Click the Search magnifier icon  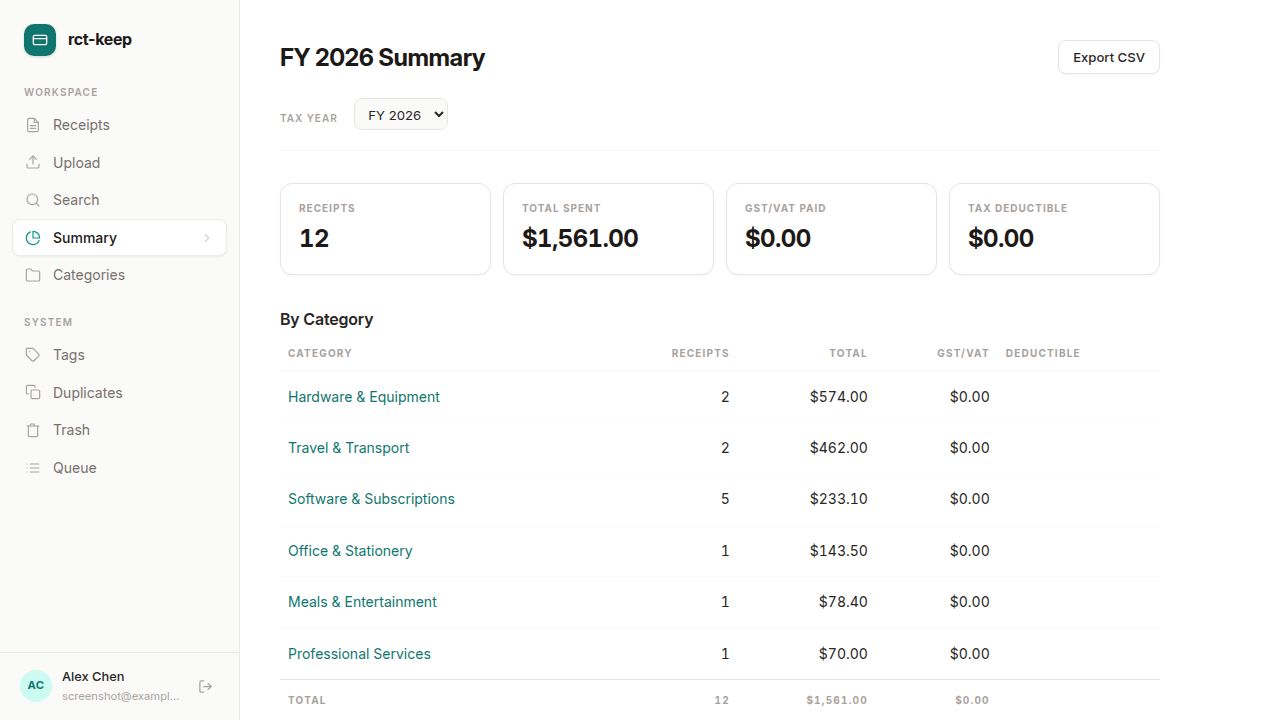point(35,199)
